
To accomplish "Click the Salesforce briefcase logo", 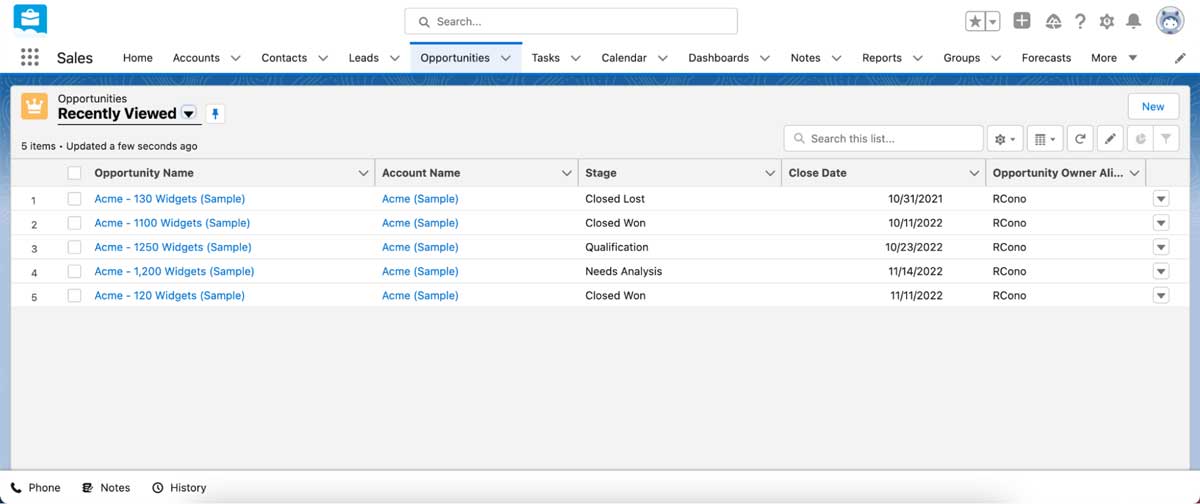I will pyautogui.click(x=30, y=19).
